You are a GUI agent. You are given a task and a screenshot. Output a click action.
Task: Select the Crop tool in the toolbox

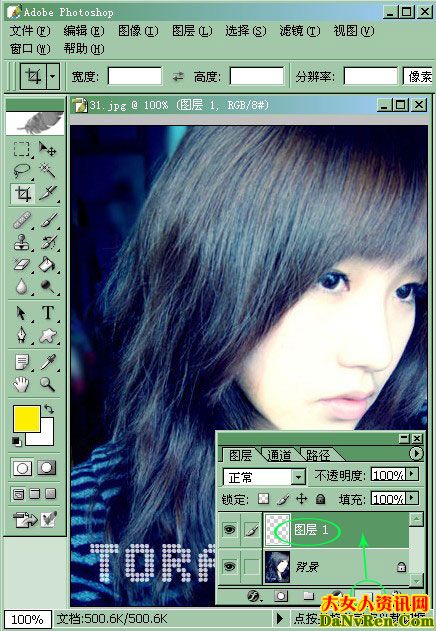(x=22, y=194)
